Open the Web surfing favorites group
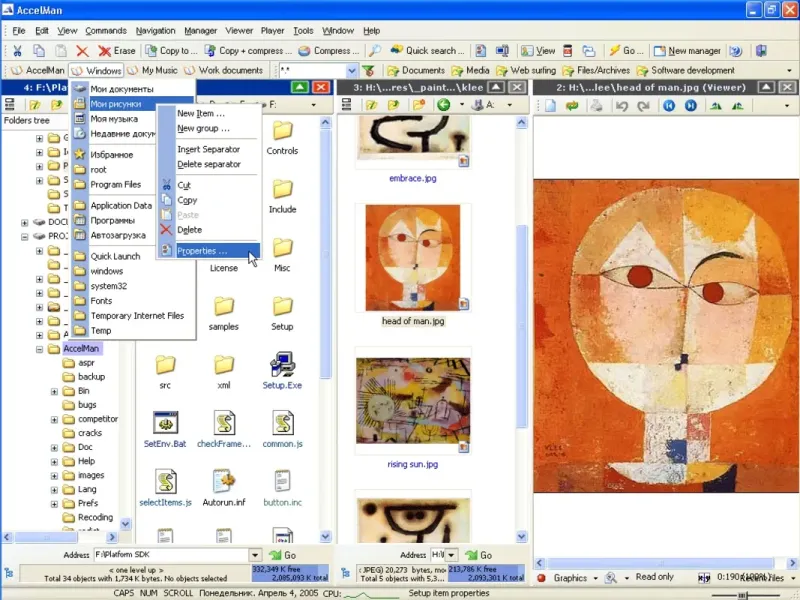800x600 pixels. pos(526,70)
